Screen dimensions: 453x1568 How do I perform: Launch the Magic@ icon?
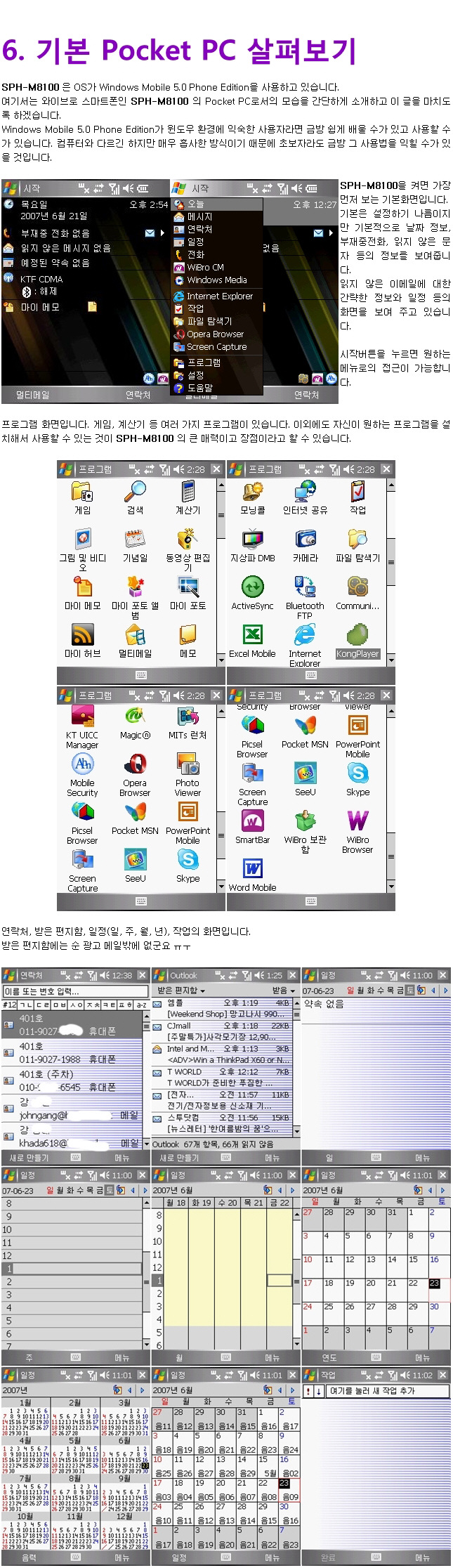pyautogui.click(x=135, y=717)
